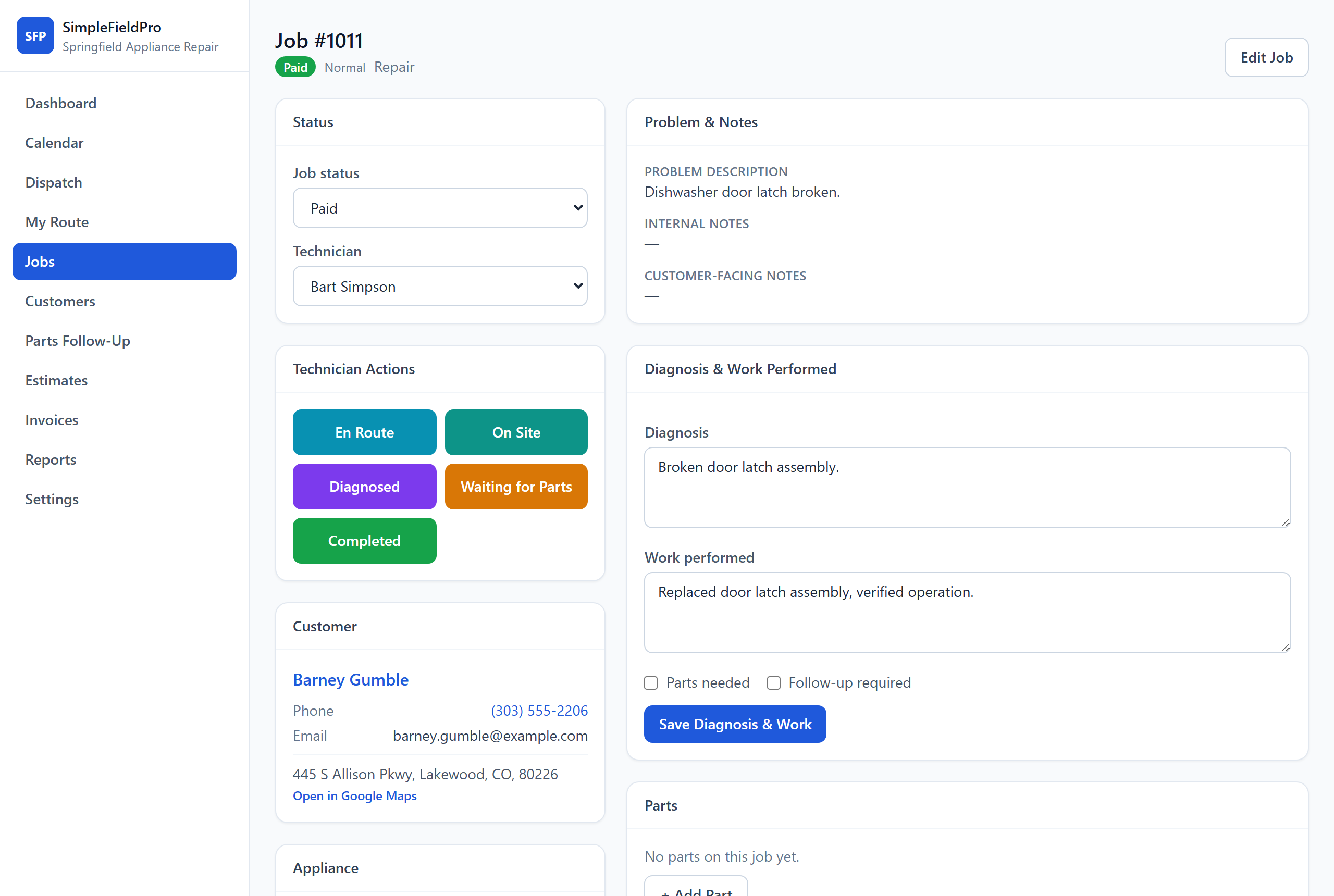Click the Job #1011 heading
This screenshot has height=896, width=1334.
tap(319, 41)
